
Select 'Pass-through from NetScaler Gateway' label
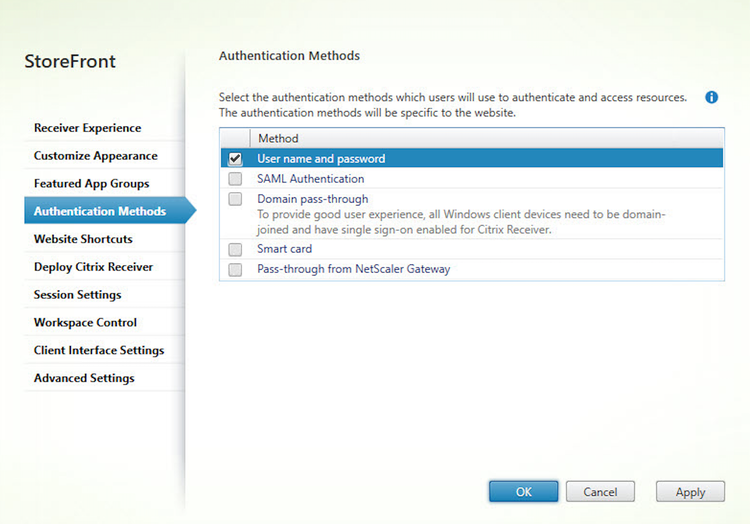(353, 269)
